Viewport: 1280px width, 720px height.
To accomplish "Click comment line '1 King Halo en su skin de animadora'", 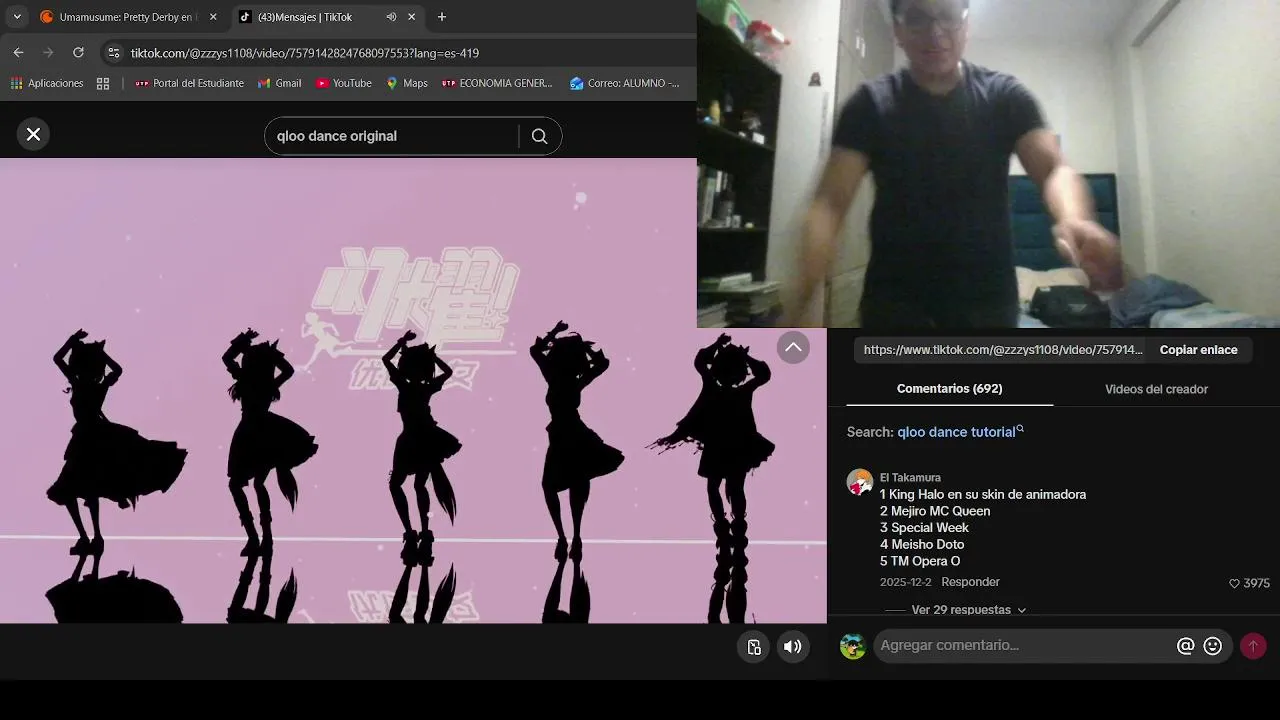I will pyautogui.click(x=983, y=494).
